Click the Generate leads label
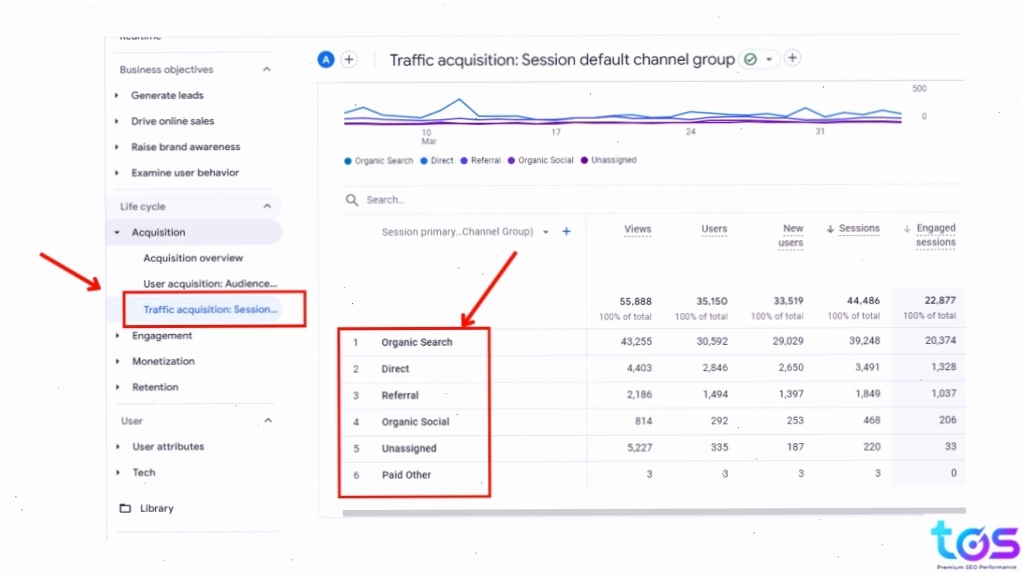This screenshot has height=579, width=1022. [168, 95]
